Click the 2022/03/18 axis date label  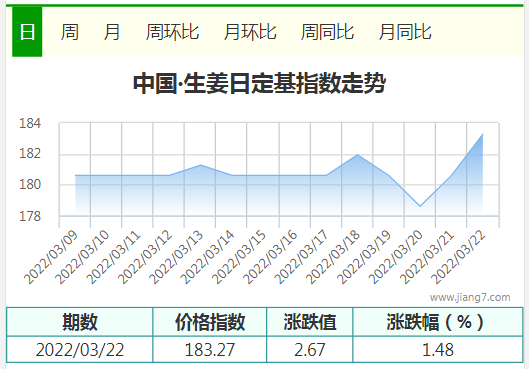coord(333,257)
